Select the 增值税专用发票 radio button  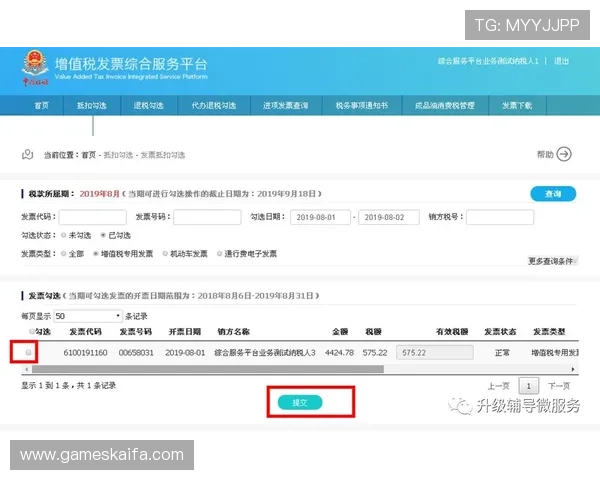pyautogui.click(x=96, y=253)
